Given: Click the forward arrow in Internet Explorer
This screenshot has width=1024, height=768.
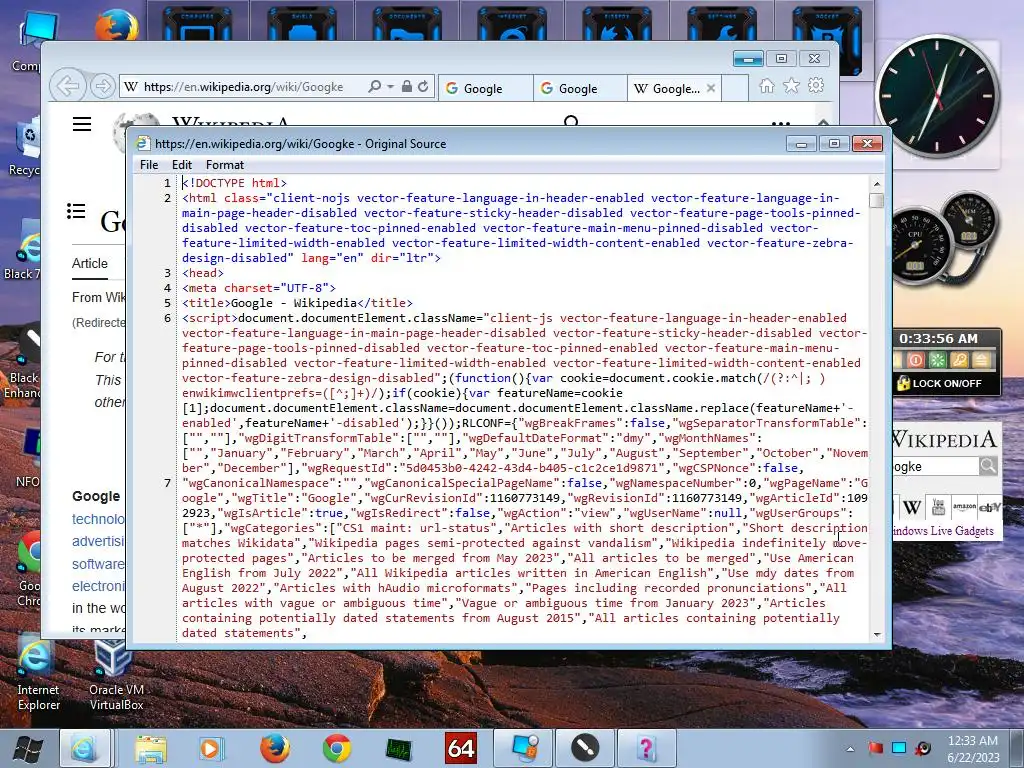Looking at the screenshot, I should (x=102, y=86).
